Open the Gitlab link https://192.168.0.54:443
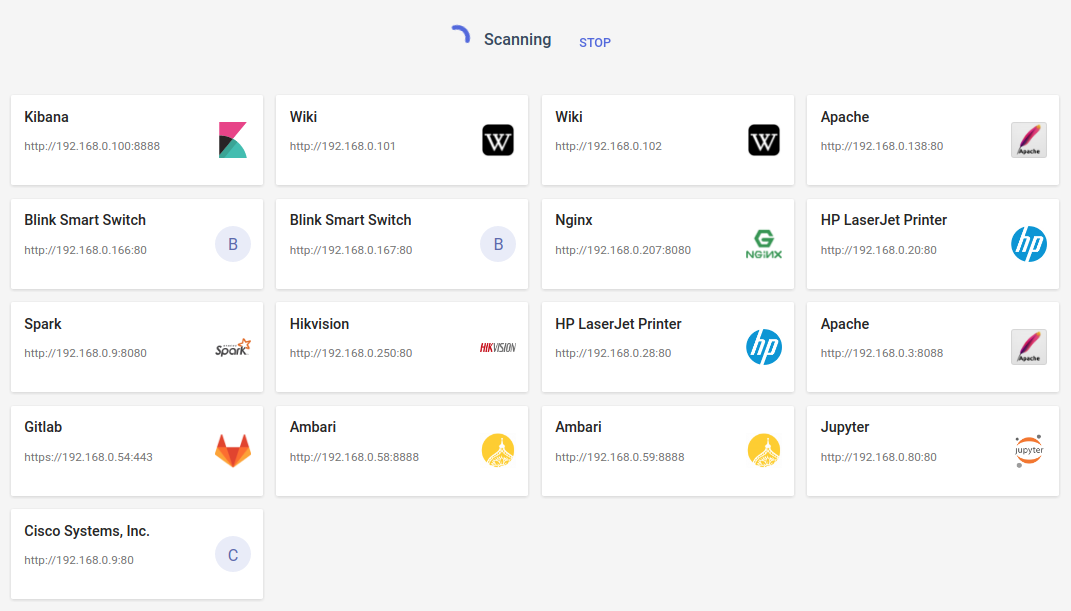Image resolution: width=1071 pixels, height=611 pixels. click(88, 457)
